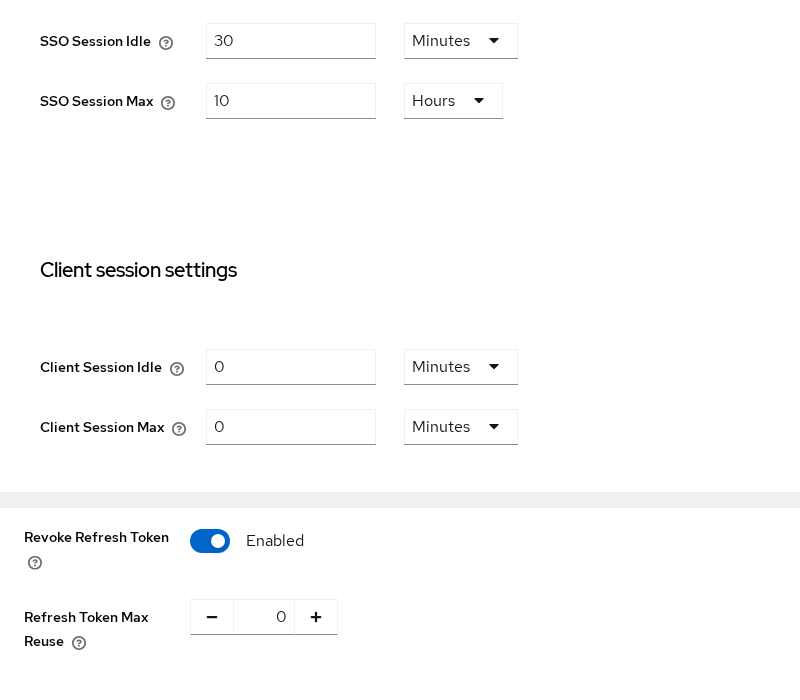Click the SSO Session Max label
800x700 pixels.
point(96,102)
